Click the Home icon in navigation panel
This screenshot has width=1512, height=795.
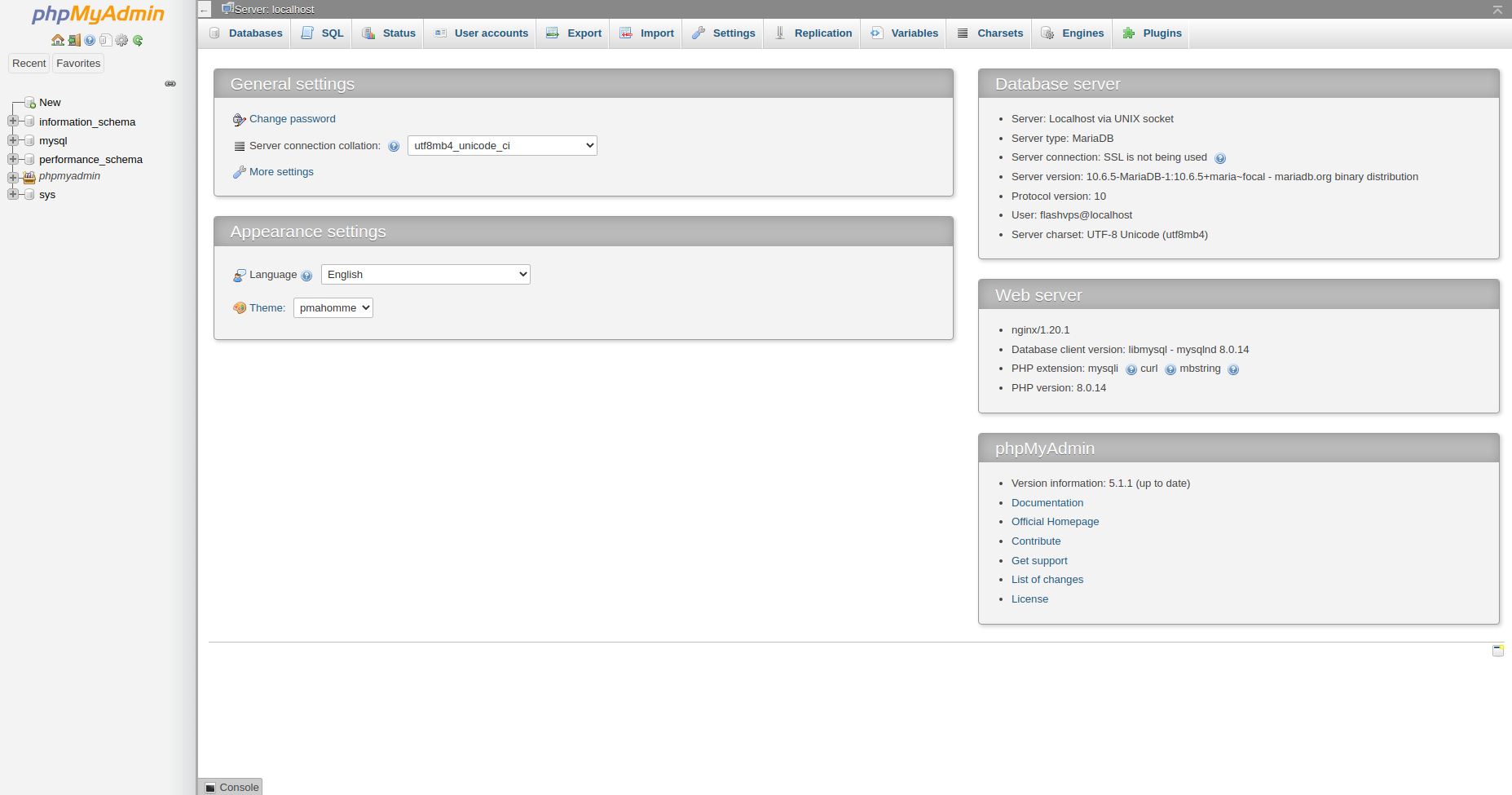click(x=57, y=40)
